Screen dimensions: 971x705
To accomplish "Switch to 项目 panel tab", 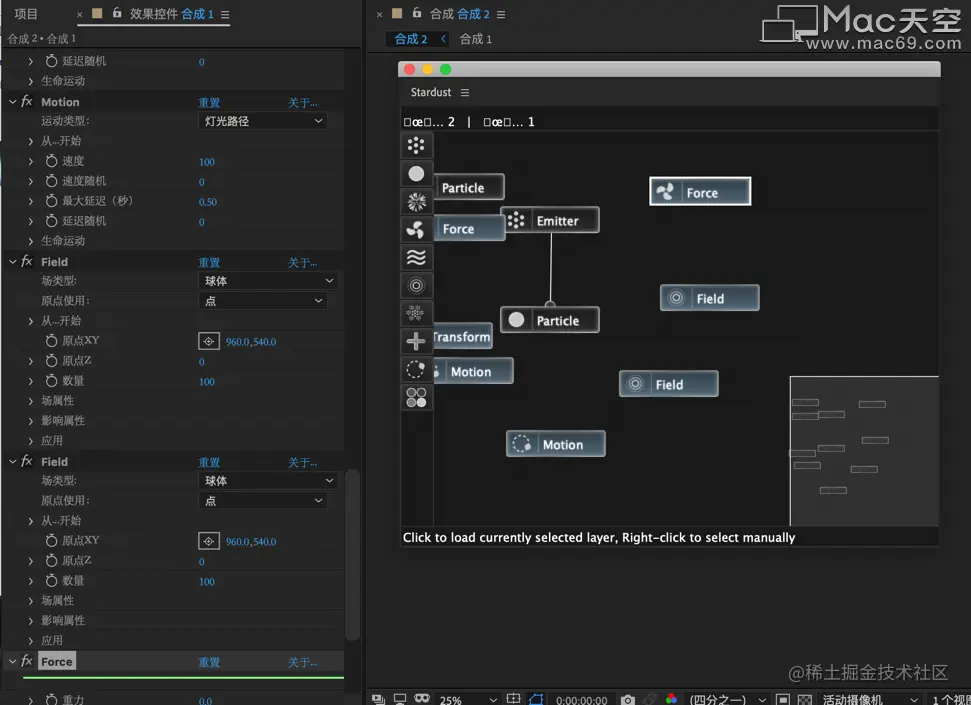I will tap(26, 14).
